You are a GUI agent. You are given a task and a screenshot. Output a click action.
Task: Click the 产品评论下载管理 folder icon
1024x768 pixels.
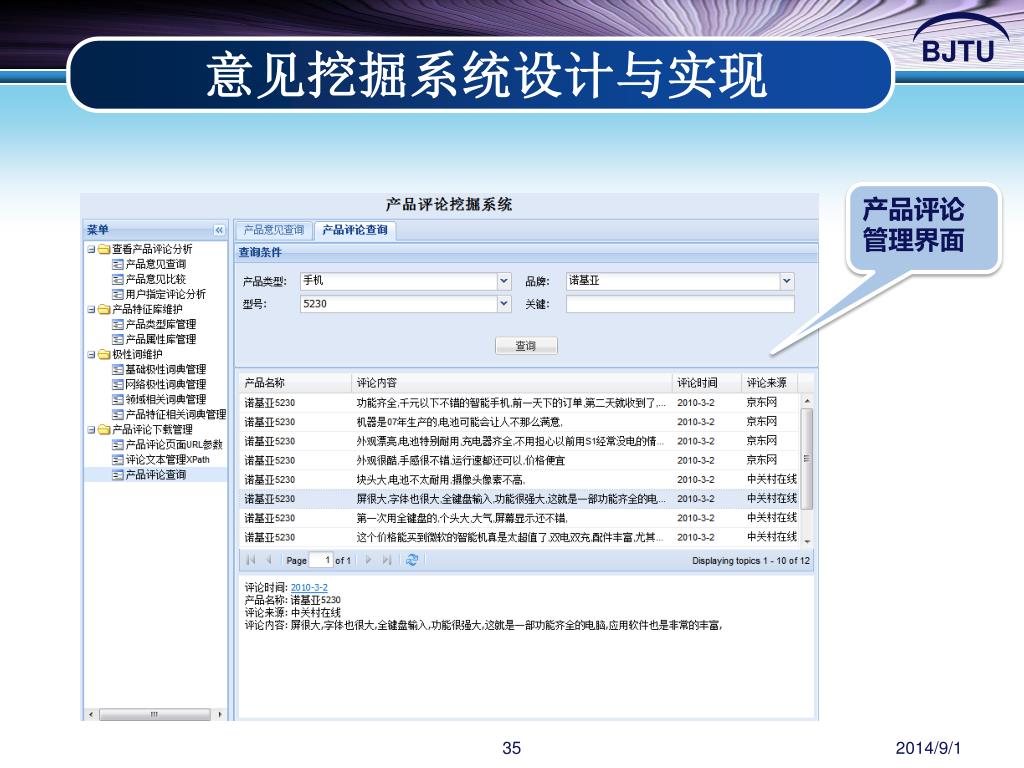(x=104, y=430)
